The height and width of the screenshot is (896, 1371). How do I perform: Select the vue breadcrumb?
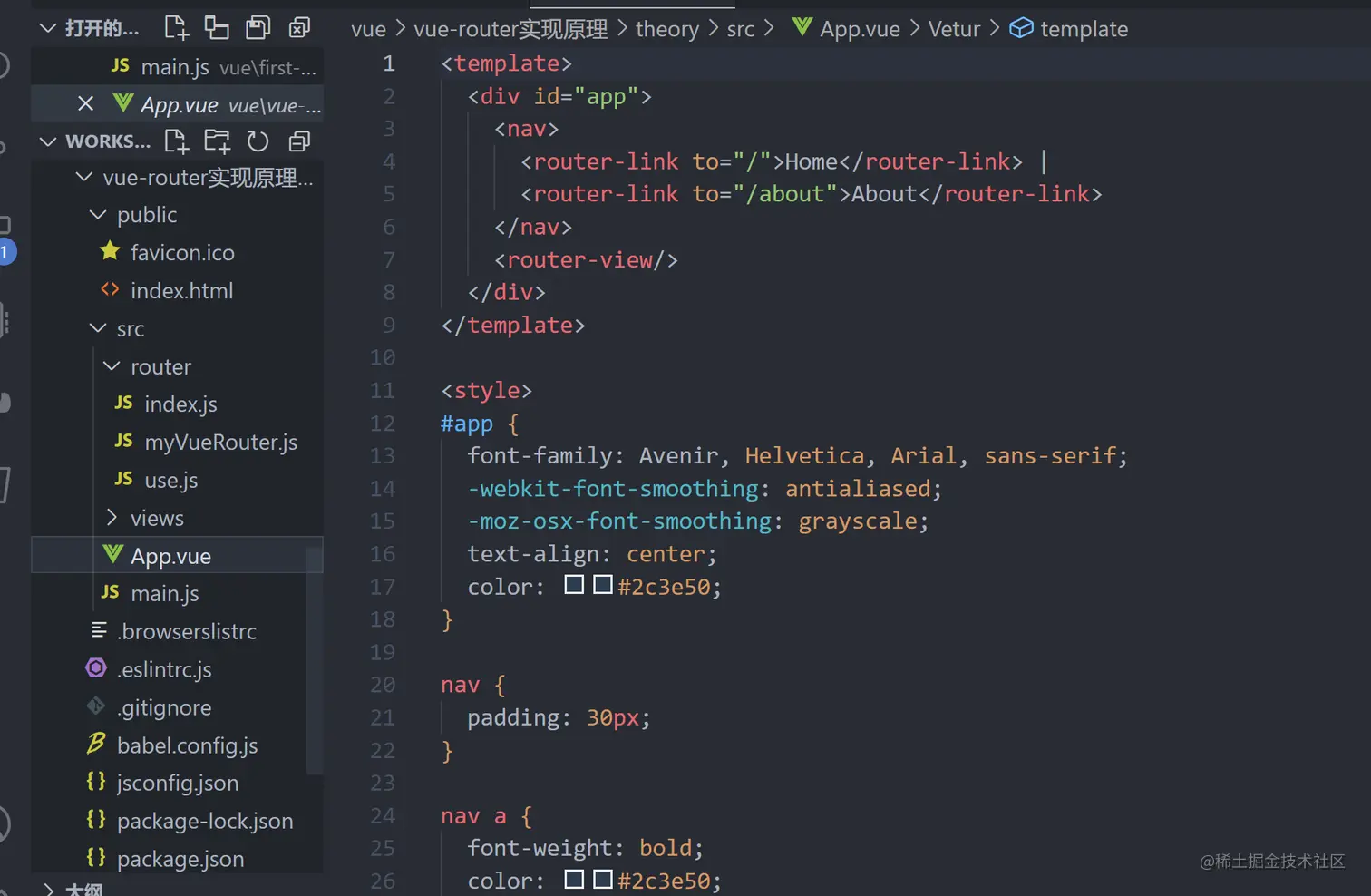[x=368, y=29]
